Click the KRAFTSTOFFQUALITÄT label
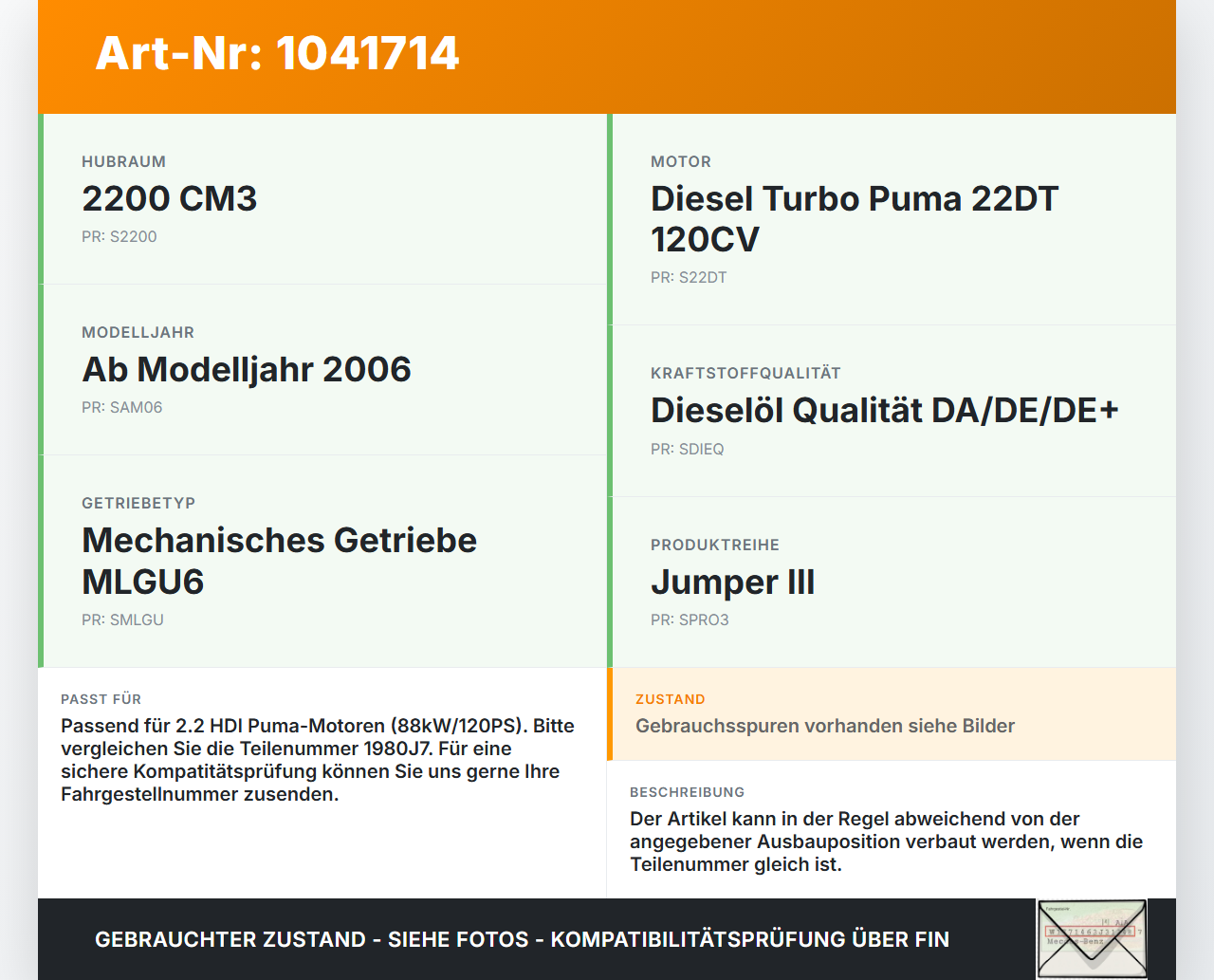Screen dimensions: 1214x980 745,373
